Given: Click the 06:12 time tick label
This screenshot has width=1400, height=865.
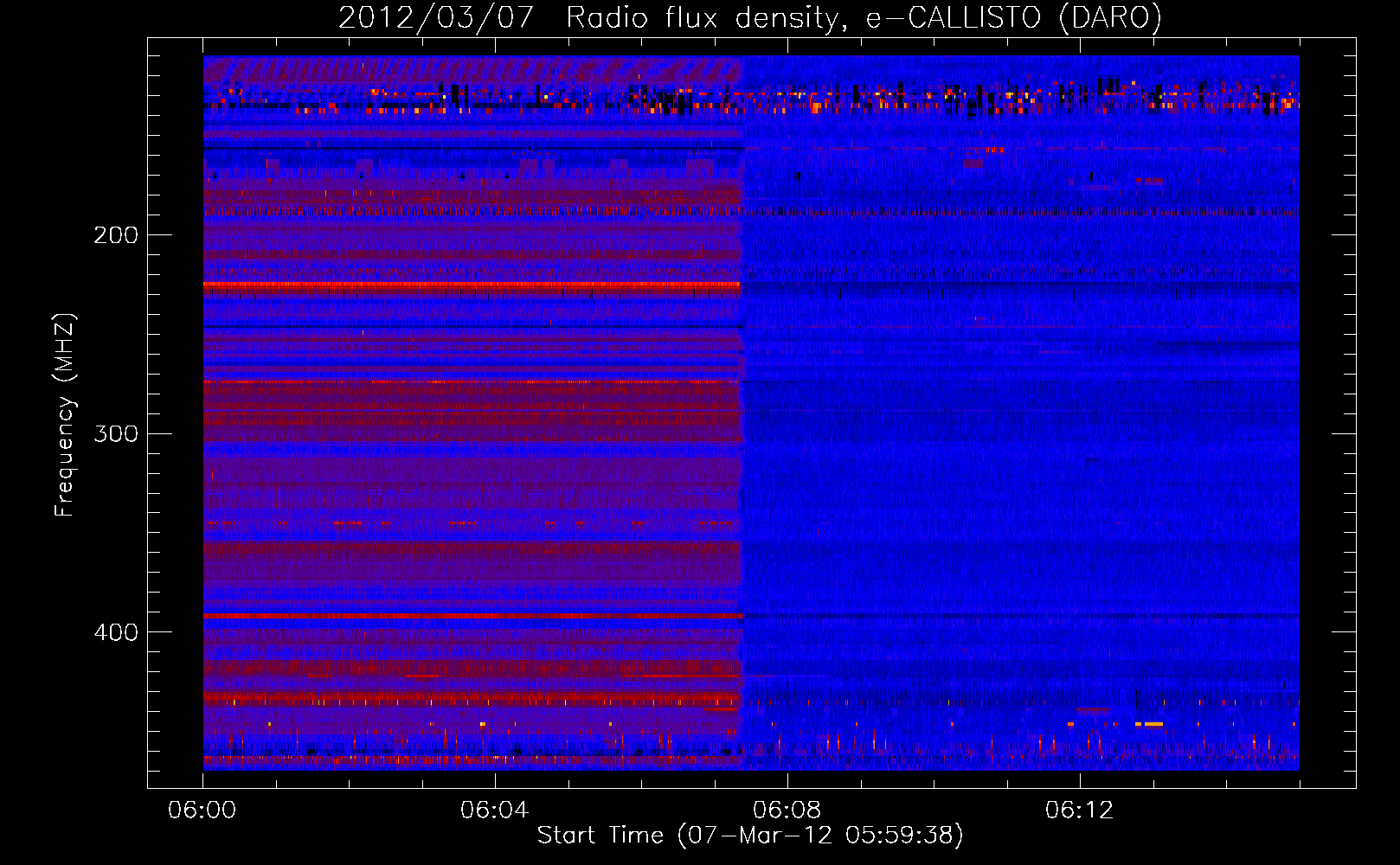Looking at the screenshot, I should (1080, 811).
